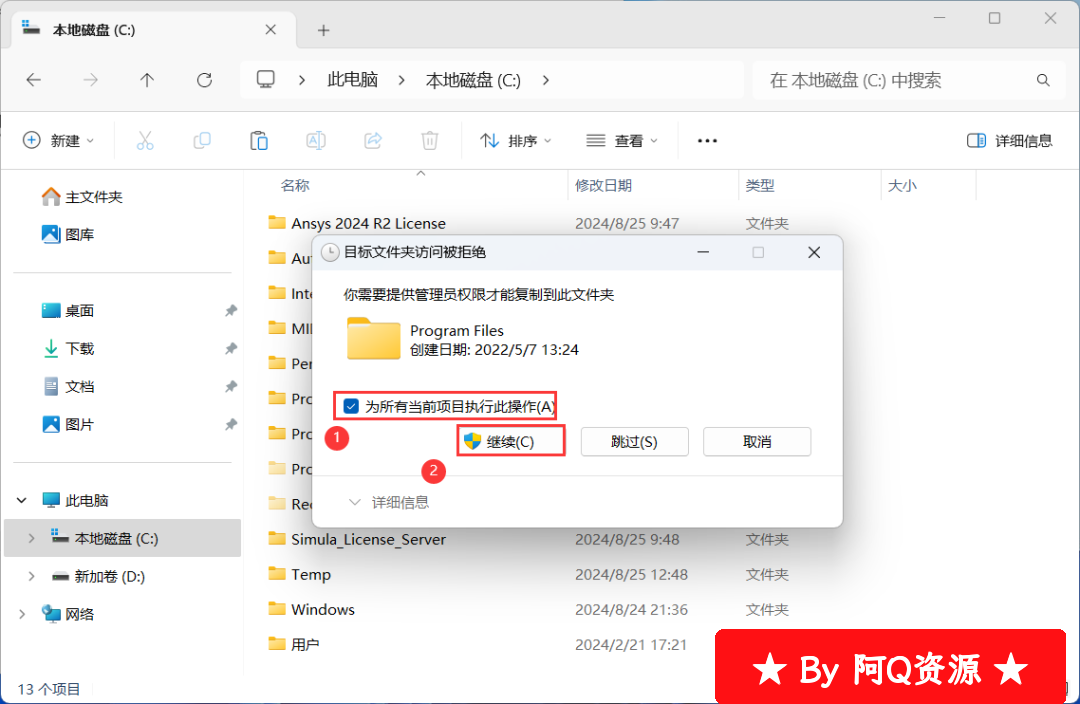Click the Rename icon in toolbar

pos(316,141)
